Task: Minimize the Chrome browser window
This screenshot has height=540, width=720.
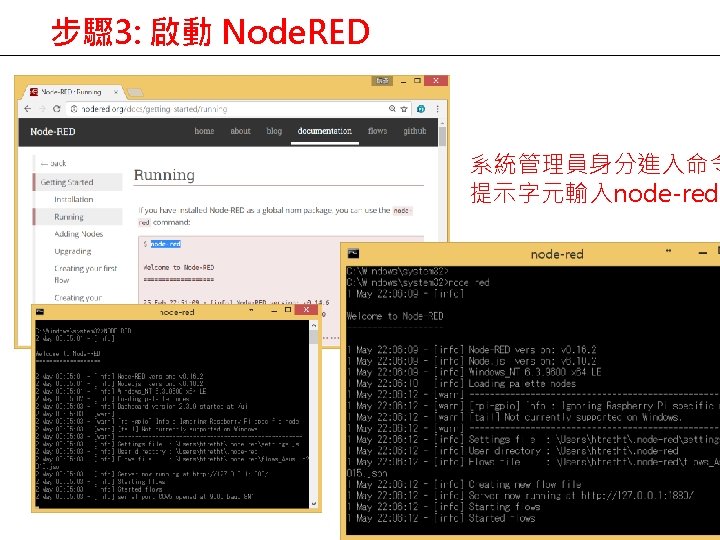Action: tap(403, 81)
